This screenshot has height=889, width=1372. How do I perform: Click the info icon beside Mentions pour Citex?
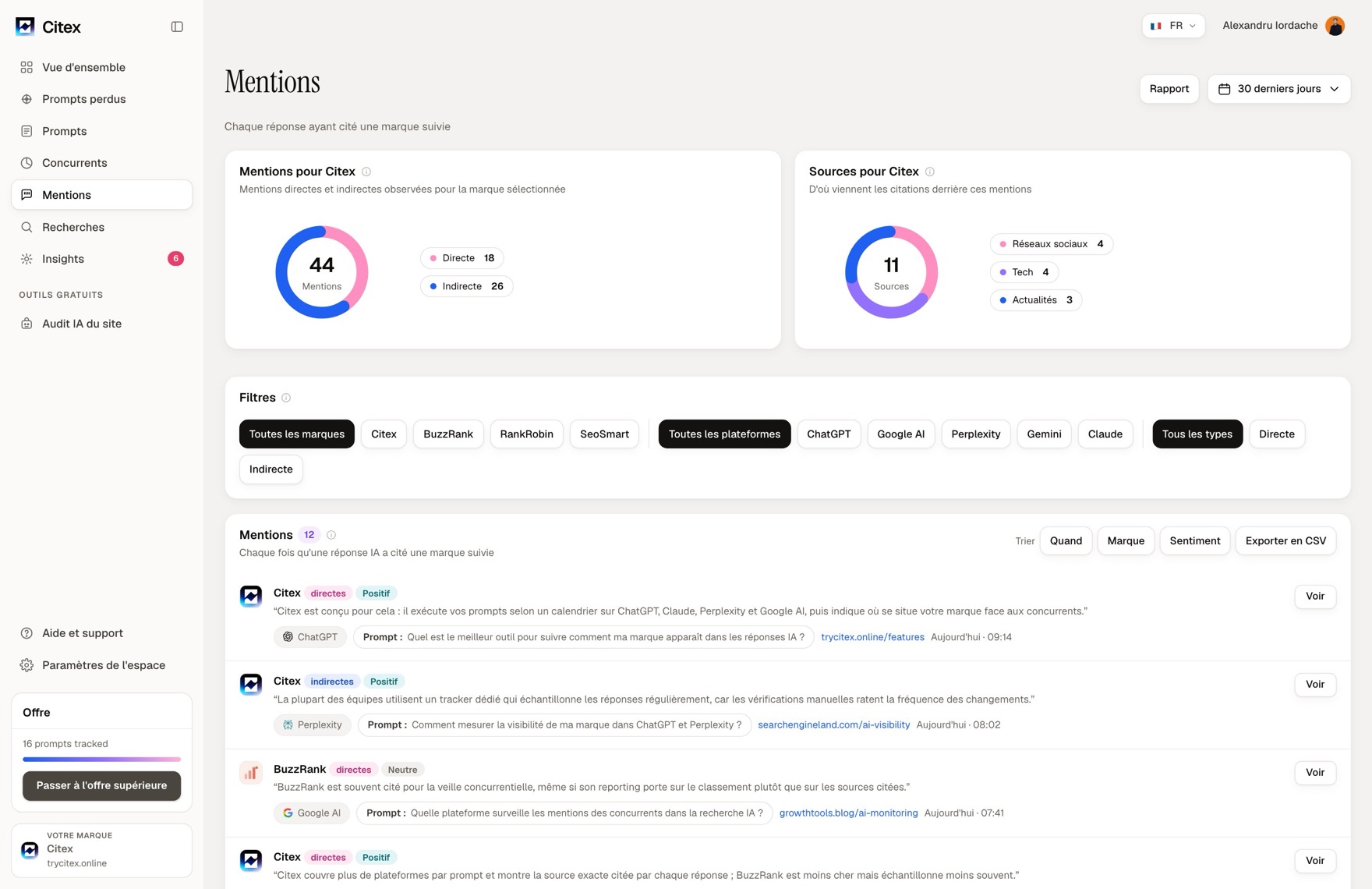coord(366,172)
